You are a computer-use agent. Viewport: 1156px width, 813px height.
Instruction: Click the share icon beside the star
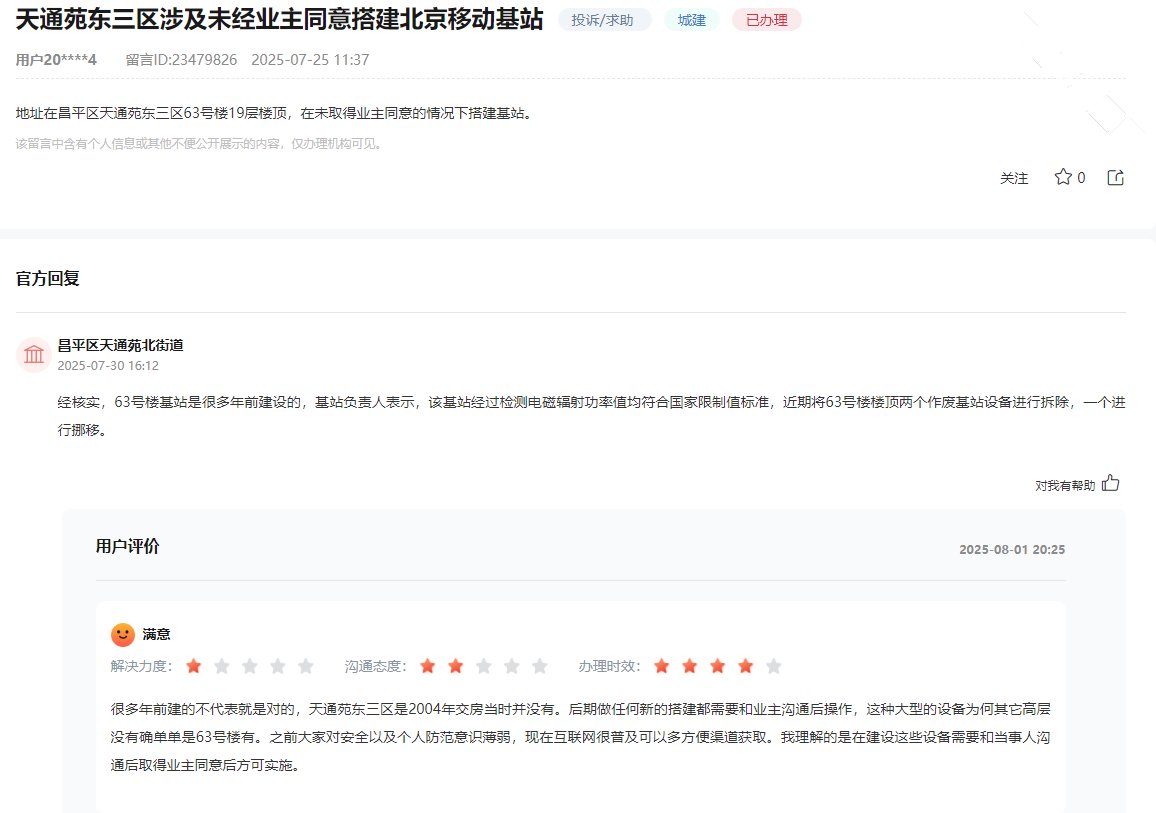1115,177
